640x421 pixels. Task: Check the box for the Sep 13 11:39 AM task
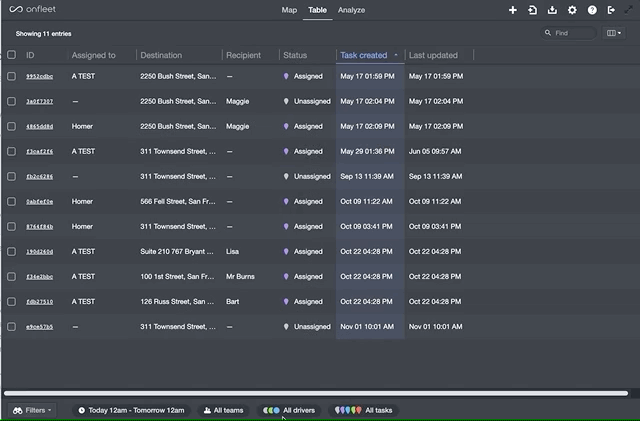(11, 176)
